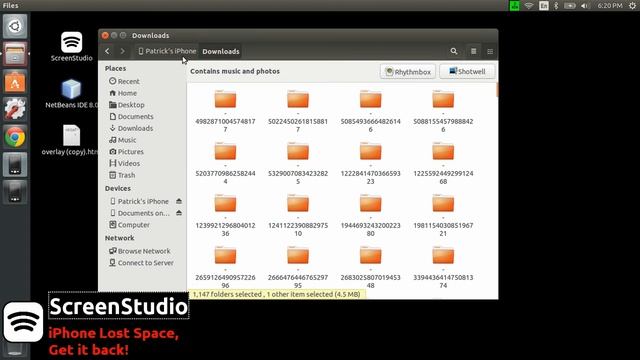Click the second phone device icon in launcher
The image size is (640, 360).
click(x=15, y=192)
